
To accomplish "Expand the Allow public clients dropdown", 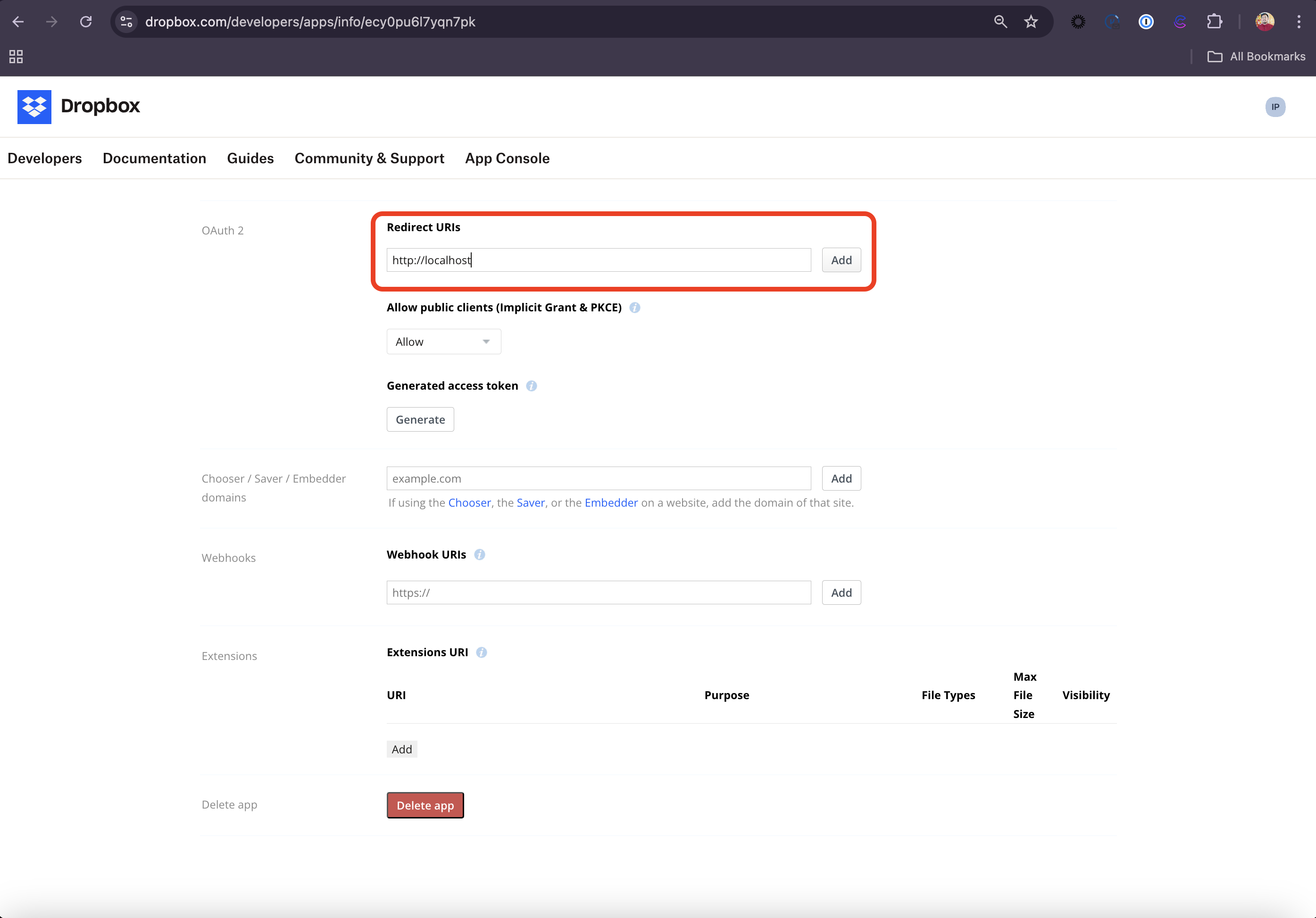I will coord(444,342).
